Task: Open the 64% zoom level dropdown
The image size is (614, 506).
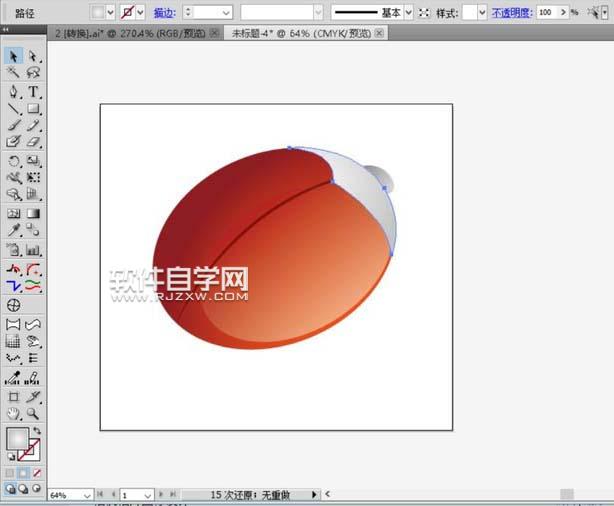Action: pos(87,495)
